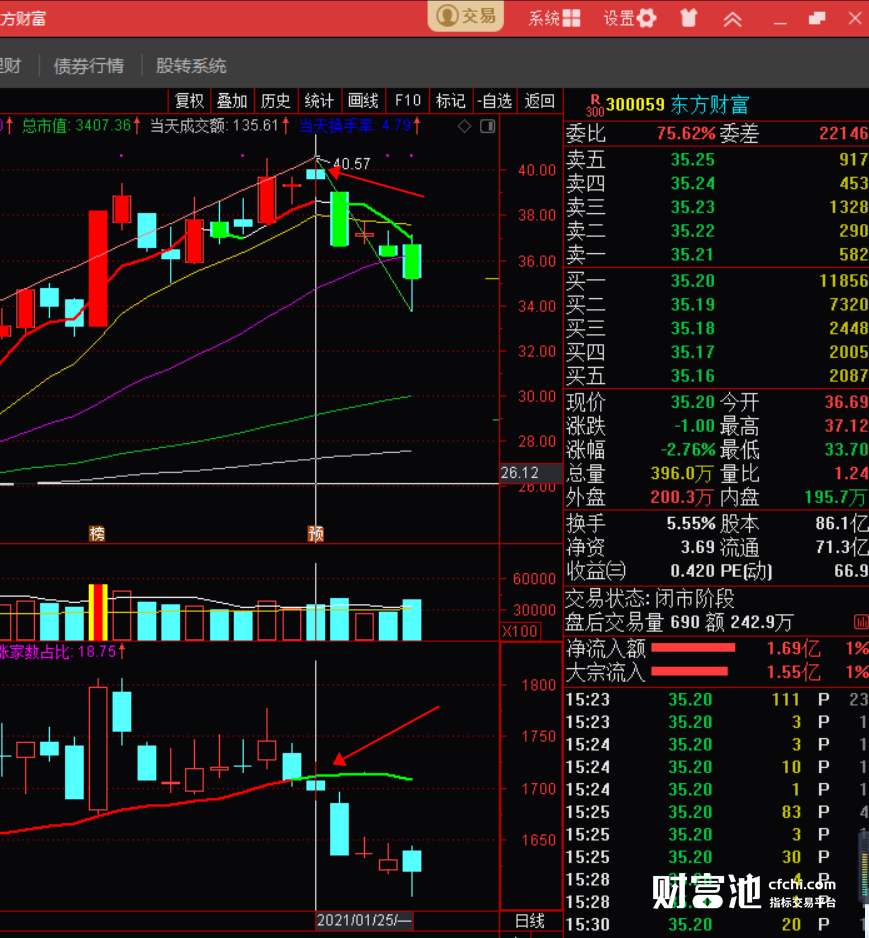The width and height of the screenshot is (869, 938).
Task: Switch to 股转系统 tab
Action: coord(191,66)
